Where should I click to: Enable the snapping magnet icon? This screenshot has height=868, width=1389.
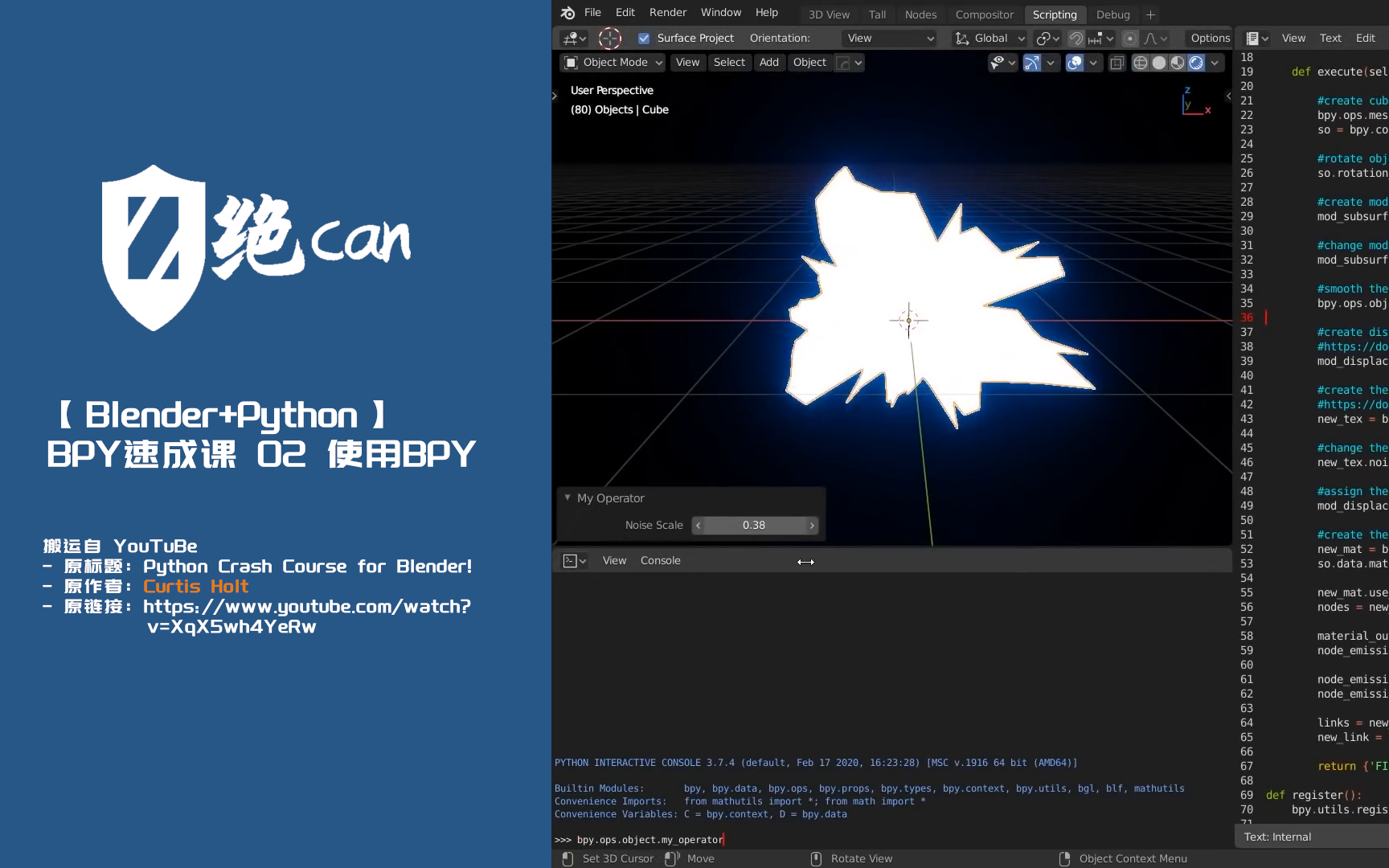1076,38
